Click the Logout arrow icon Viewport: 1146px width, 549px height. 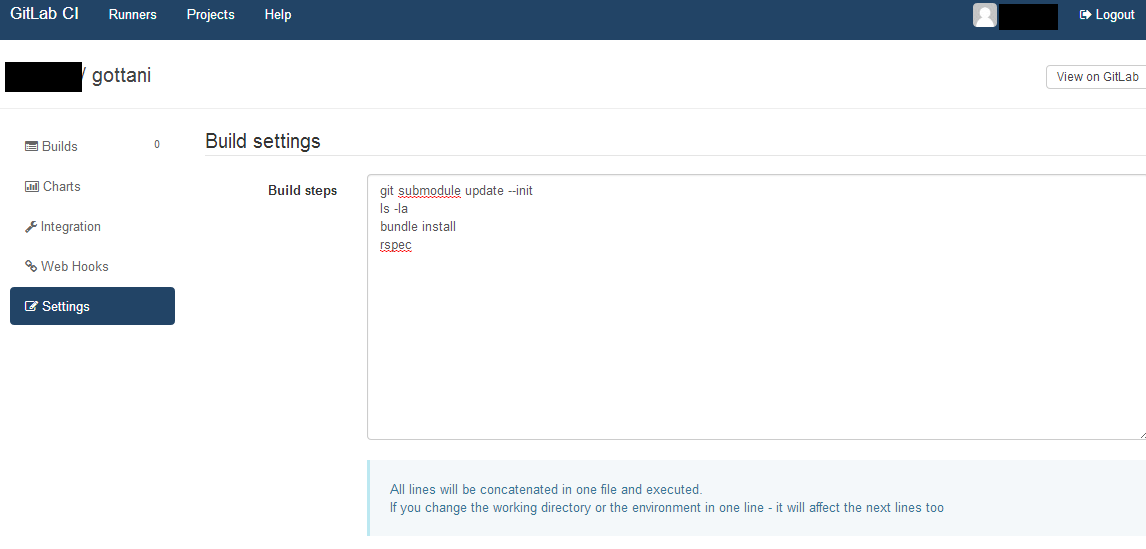point(1085,15)
